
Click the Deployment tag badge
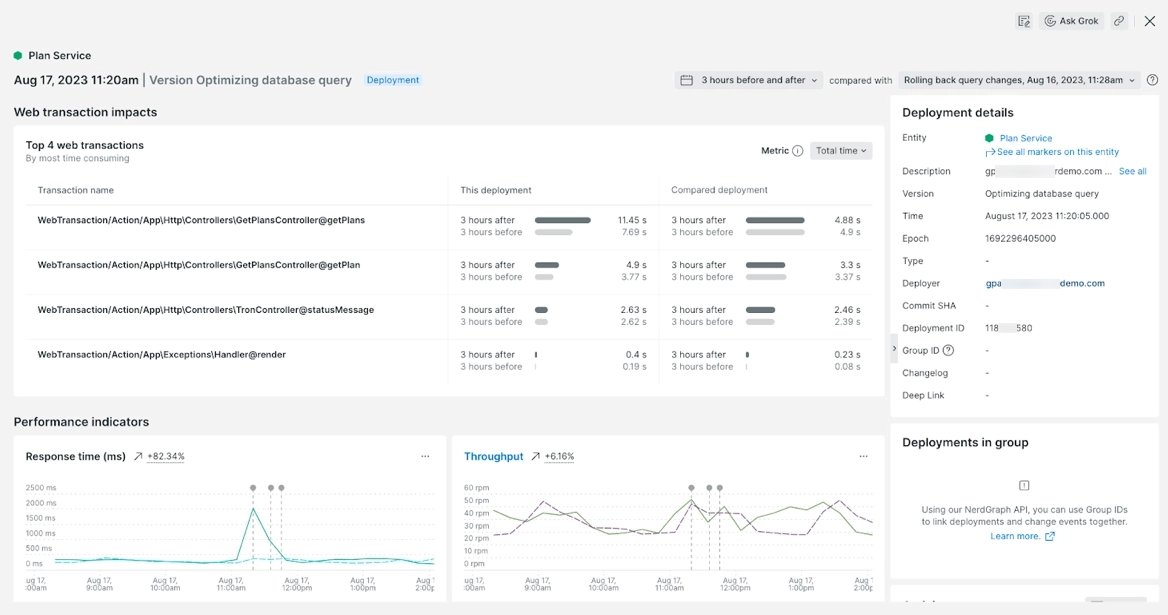pos(393,80)
